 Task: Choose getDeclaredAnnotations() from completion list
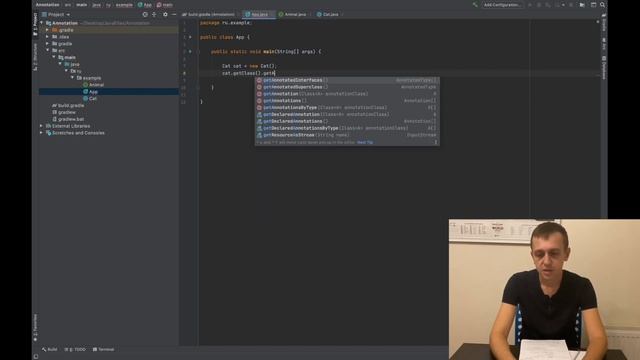pyautogui.click(x=347, y=121)
